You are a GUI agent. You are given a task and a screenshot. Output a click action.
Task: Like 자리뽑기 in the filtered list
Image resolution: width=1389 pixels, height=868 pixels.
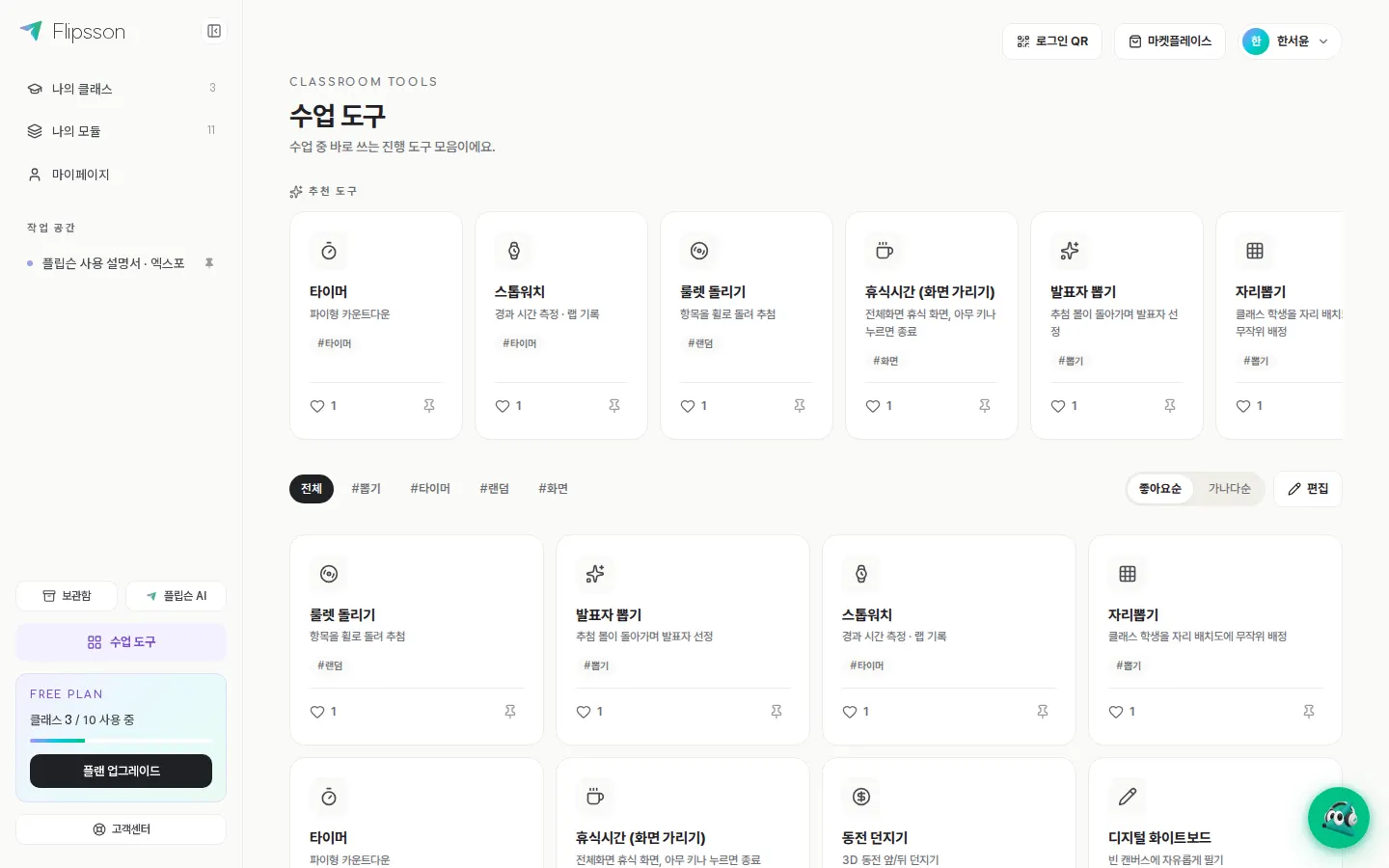tap(1122, 712)
